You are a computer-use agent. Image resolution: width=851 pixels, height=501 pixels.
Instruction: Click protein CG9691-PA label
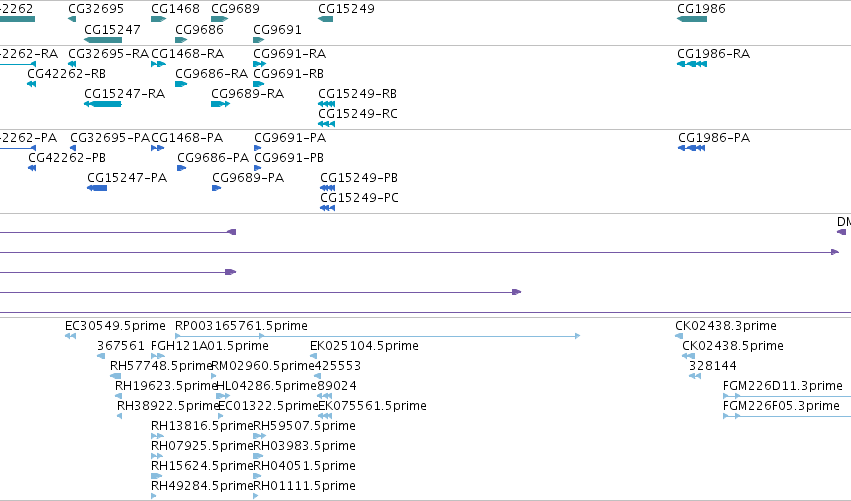(x=290, y=138)
